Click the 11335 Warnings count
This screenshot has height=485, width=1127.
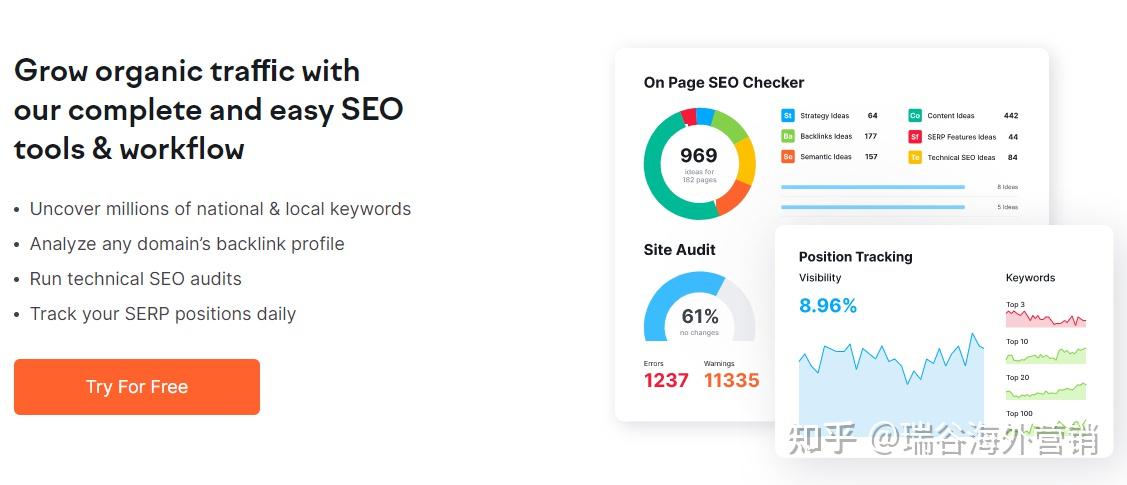tap(731, 380)
